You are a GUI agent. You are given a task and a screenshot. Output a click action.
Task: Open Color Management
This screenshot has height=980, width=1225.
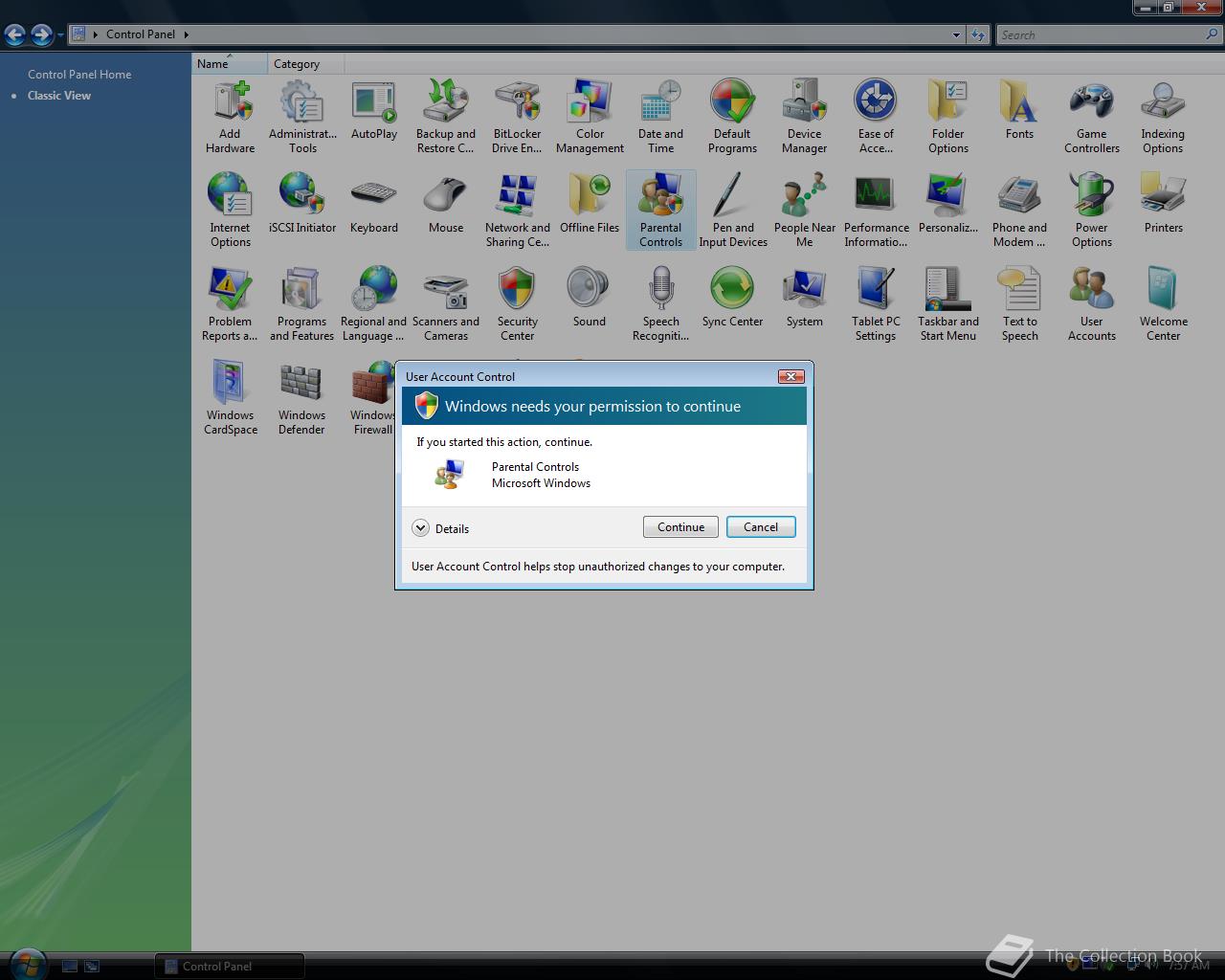click(590, 117)
